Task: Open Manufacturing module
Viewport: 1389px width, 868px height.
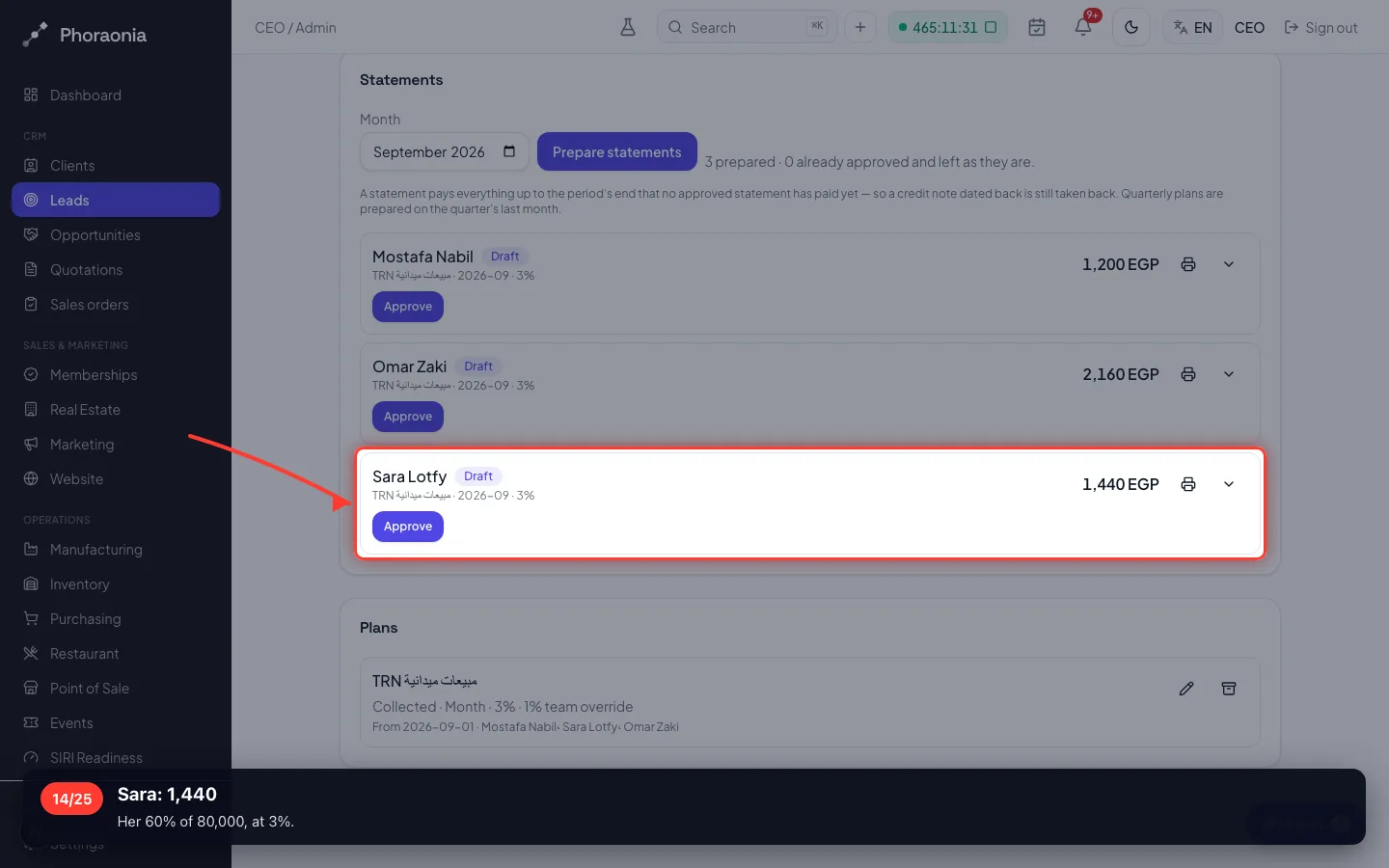Action: [116, 549]
